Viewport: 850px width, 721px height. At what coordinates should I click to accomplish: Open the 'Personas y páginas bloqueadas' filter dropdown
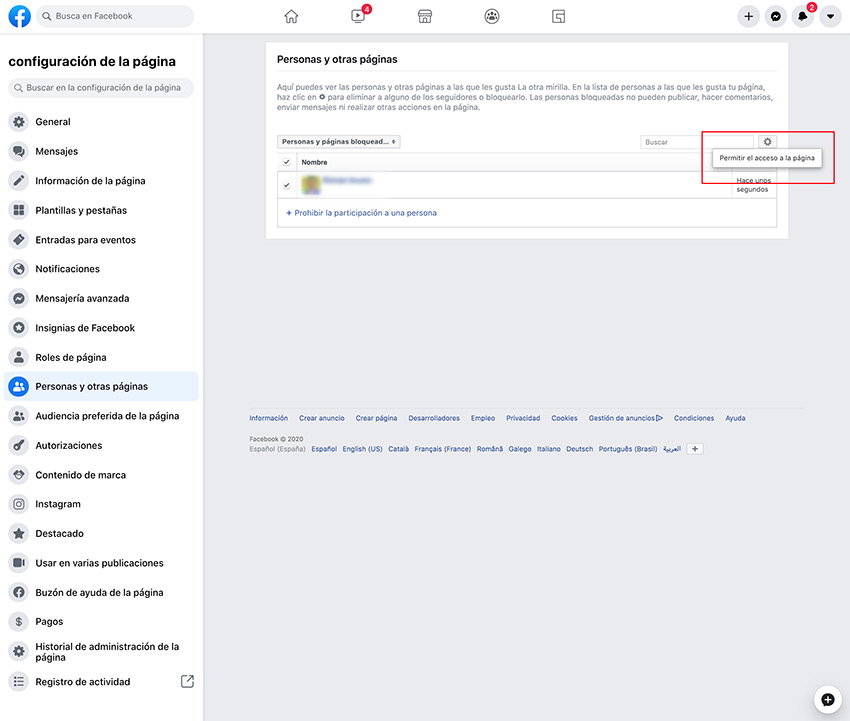click(x=339, y=141)
